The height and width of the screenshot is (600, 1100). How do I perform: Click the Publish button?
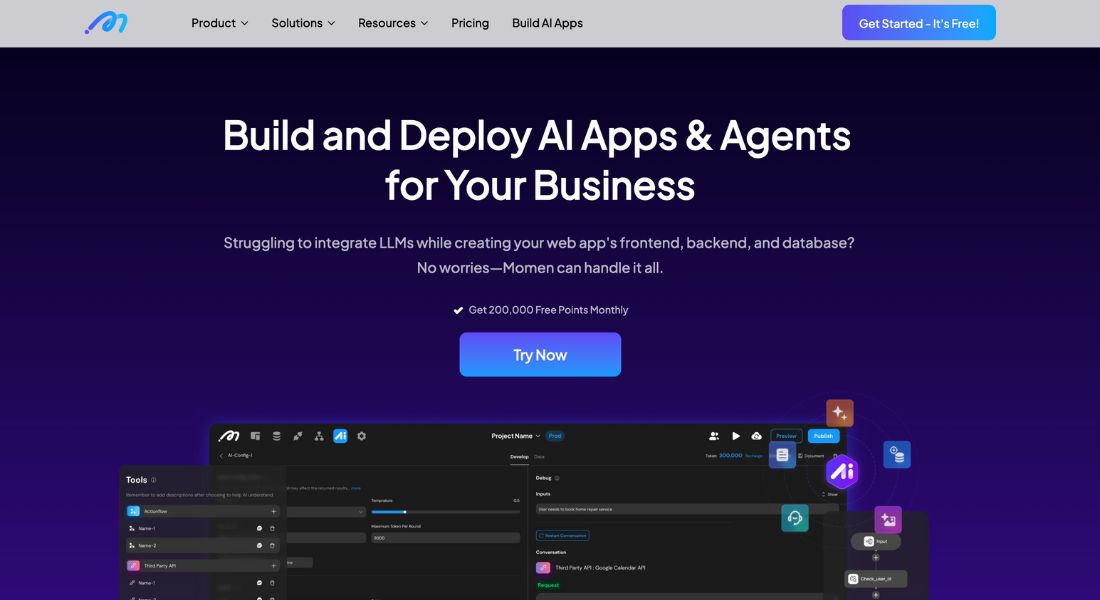click(823, 436)
